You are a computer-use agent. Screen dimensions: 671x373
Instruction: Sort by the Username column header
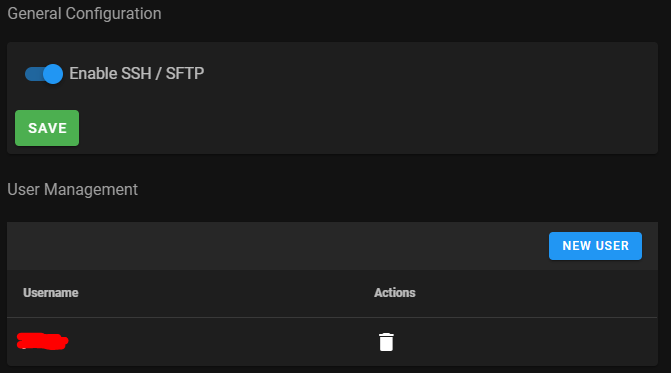(x=50, y=293)
